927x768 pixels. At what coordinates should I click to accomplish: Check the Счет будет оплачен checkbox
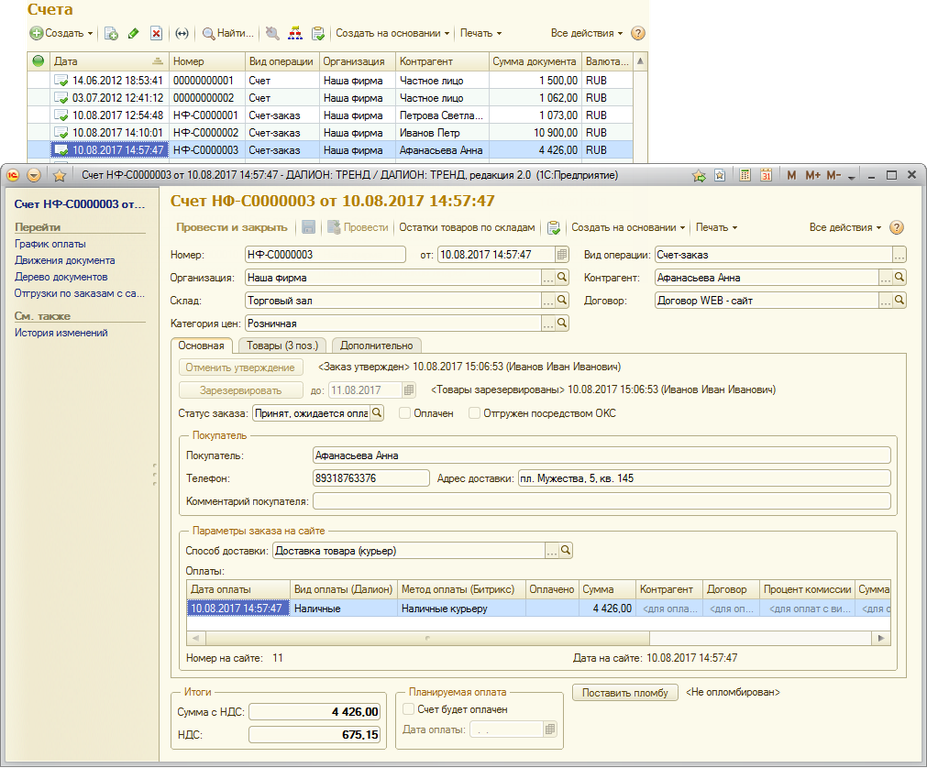(x=408, y=709)
